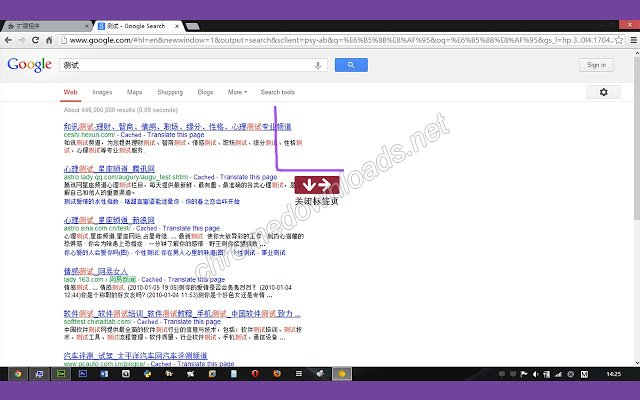Click the Sign in button
Viewport: 640px width, 400px height.
(596, 65)
